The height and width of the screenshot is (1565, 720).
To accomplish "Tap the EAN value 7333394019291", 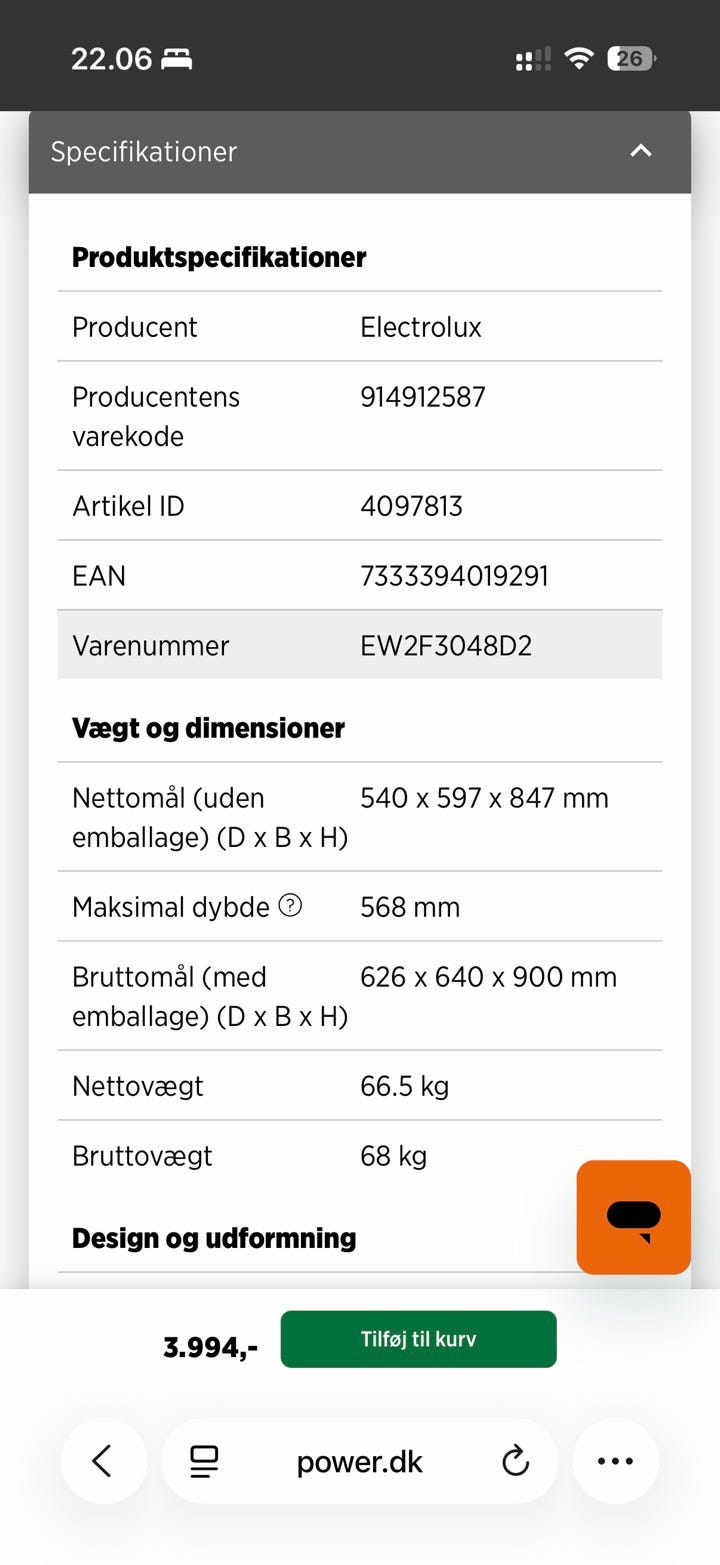I will 454,576.
